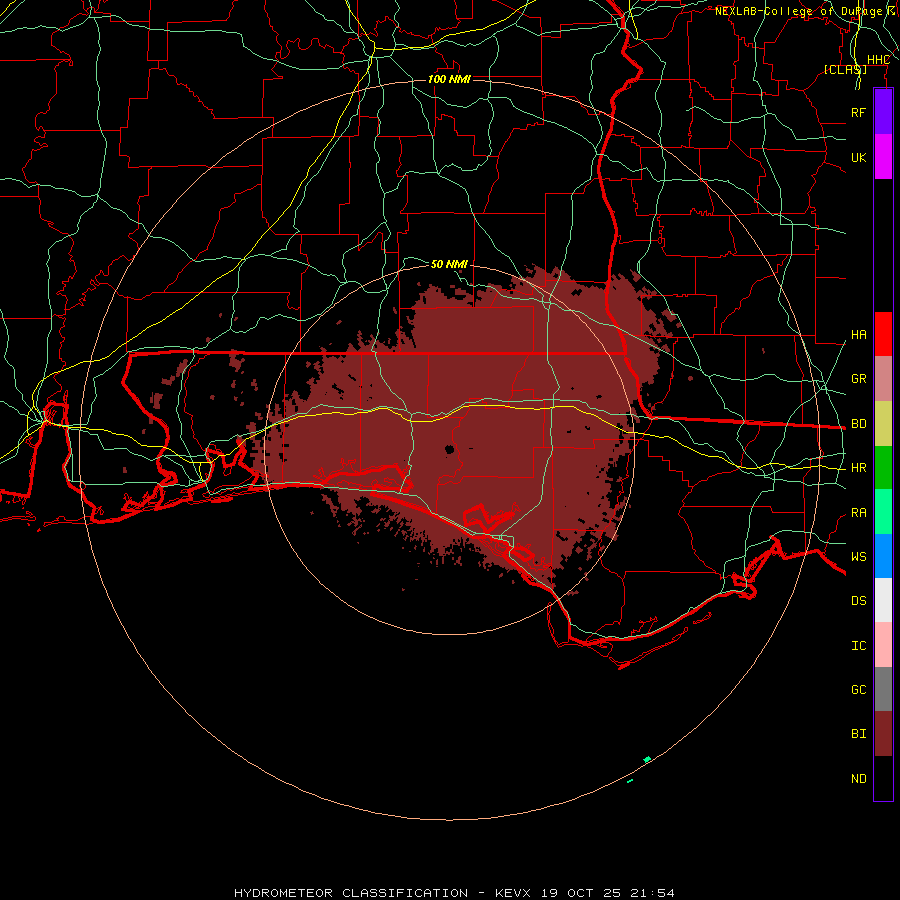Image resolution: width=900 pixels, height=900 pixels.
Task: Click the NEXLAB-College of DuPage text
Action: 798,11
